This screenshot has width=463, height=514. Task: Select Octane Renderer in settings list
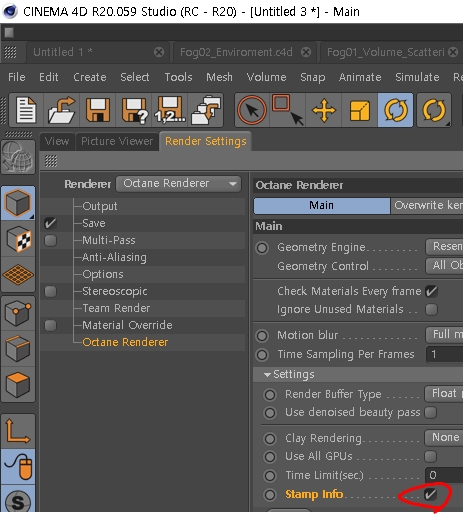pyautogui.click(x=125, y=342)
